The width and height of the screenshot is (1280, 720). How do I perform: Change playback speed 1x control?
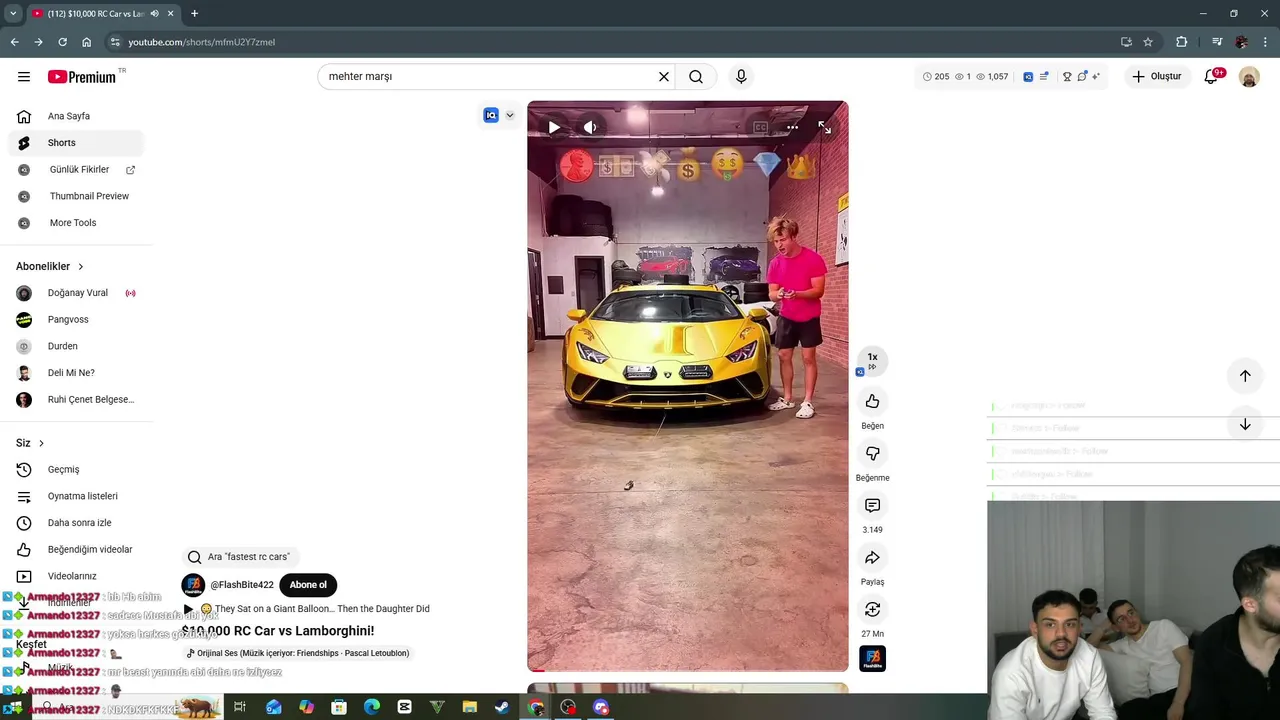coord(872,361)
